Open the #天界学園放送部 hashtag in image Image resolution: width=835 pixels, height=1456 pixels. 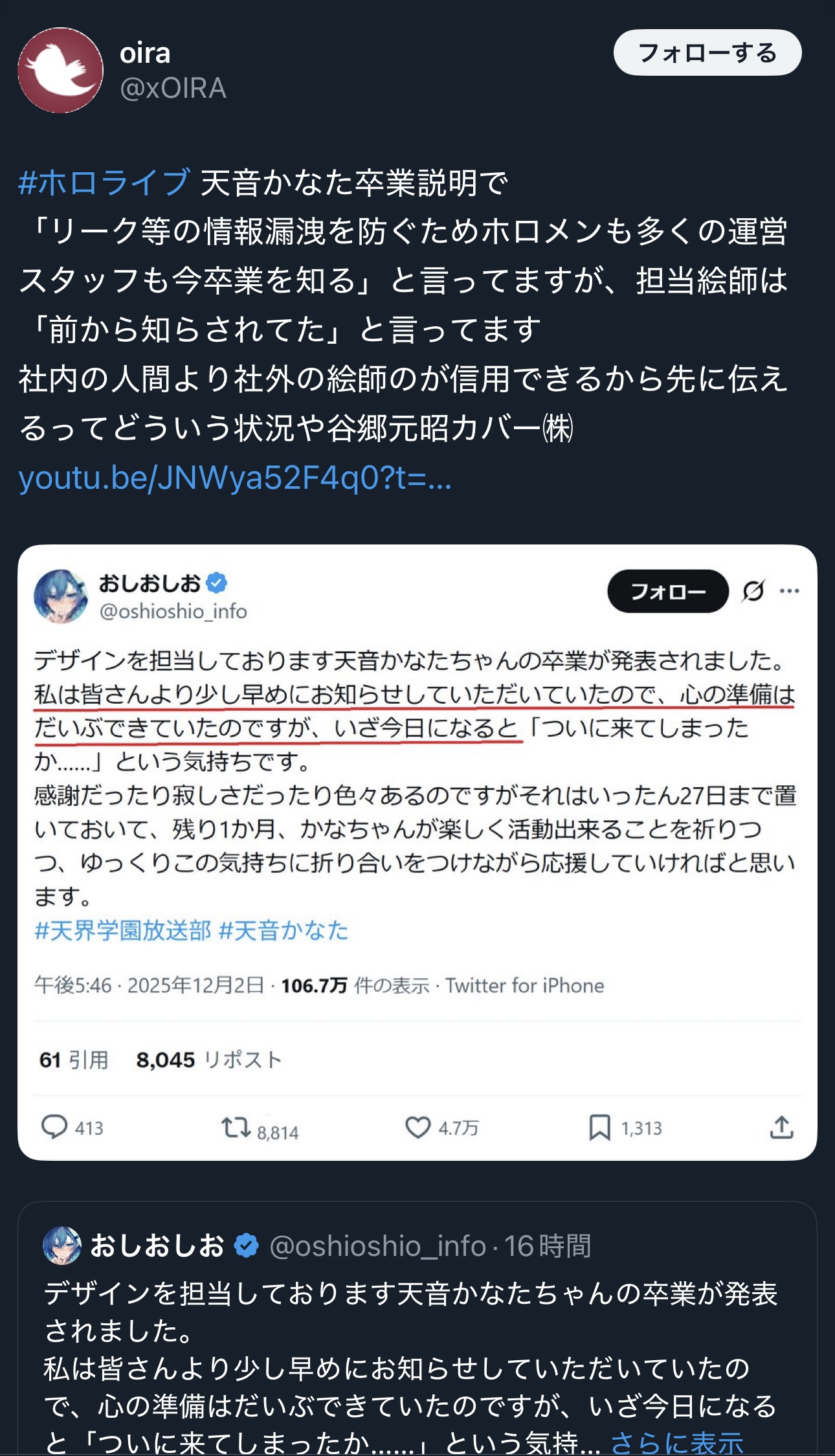tap(123, 930)
